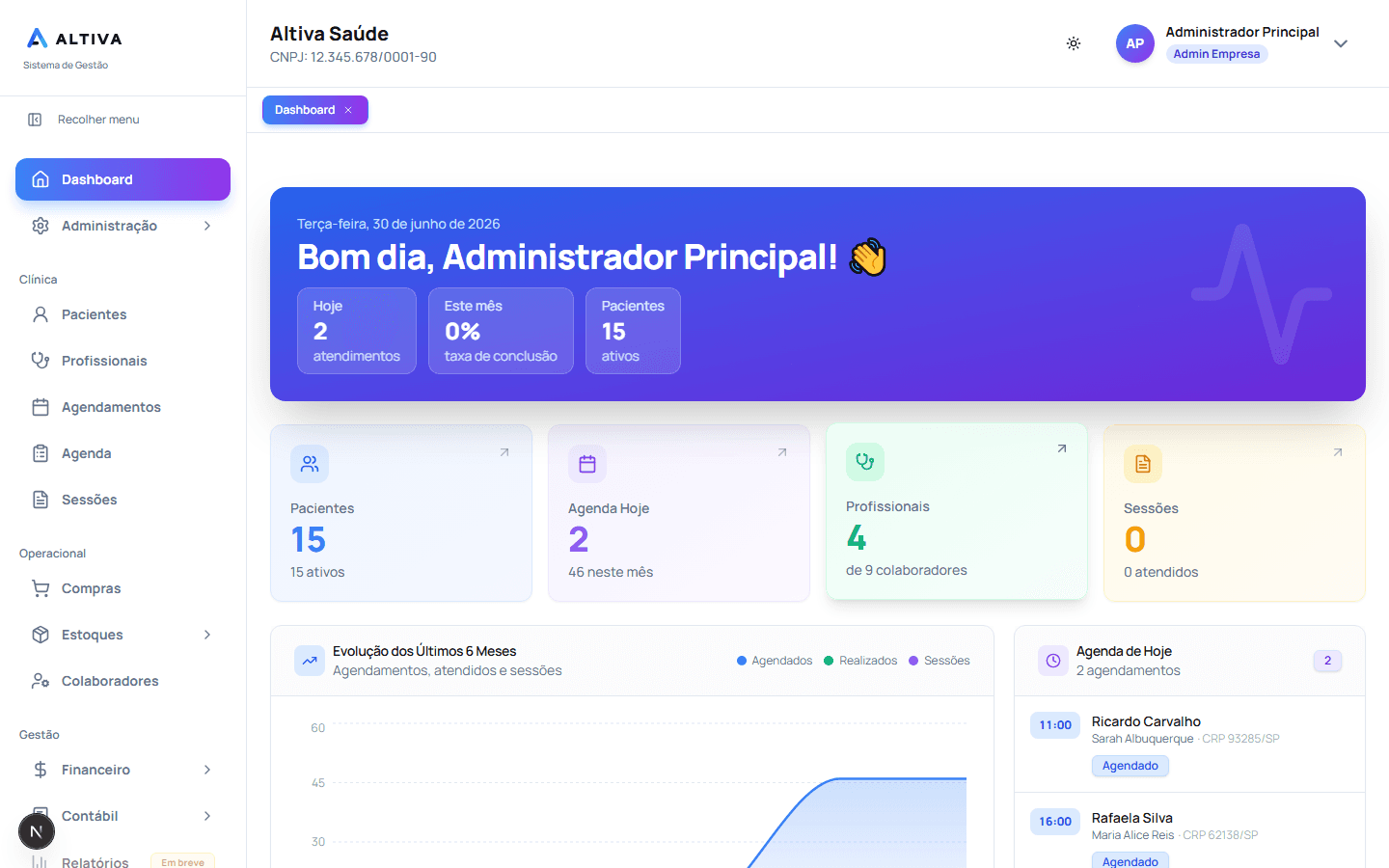Click the Compras shopping cart icon
The image size is (1389, 868).
click(x=41, y=588)
